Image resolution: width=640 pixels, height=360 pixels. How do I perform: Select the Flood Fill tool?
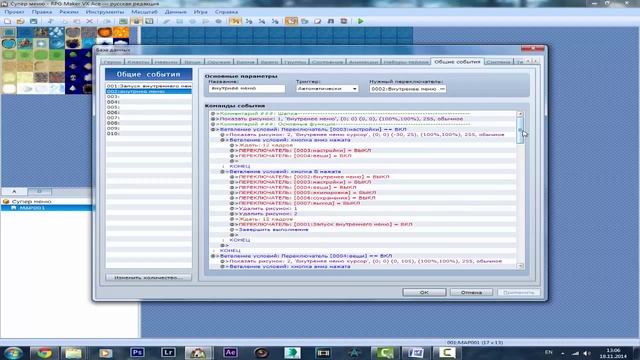[205, 21]
